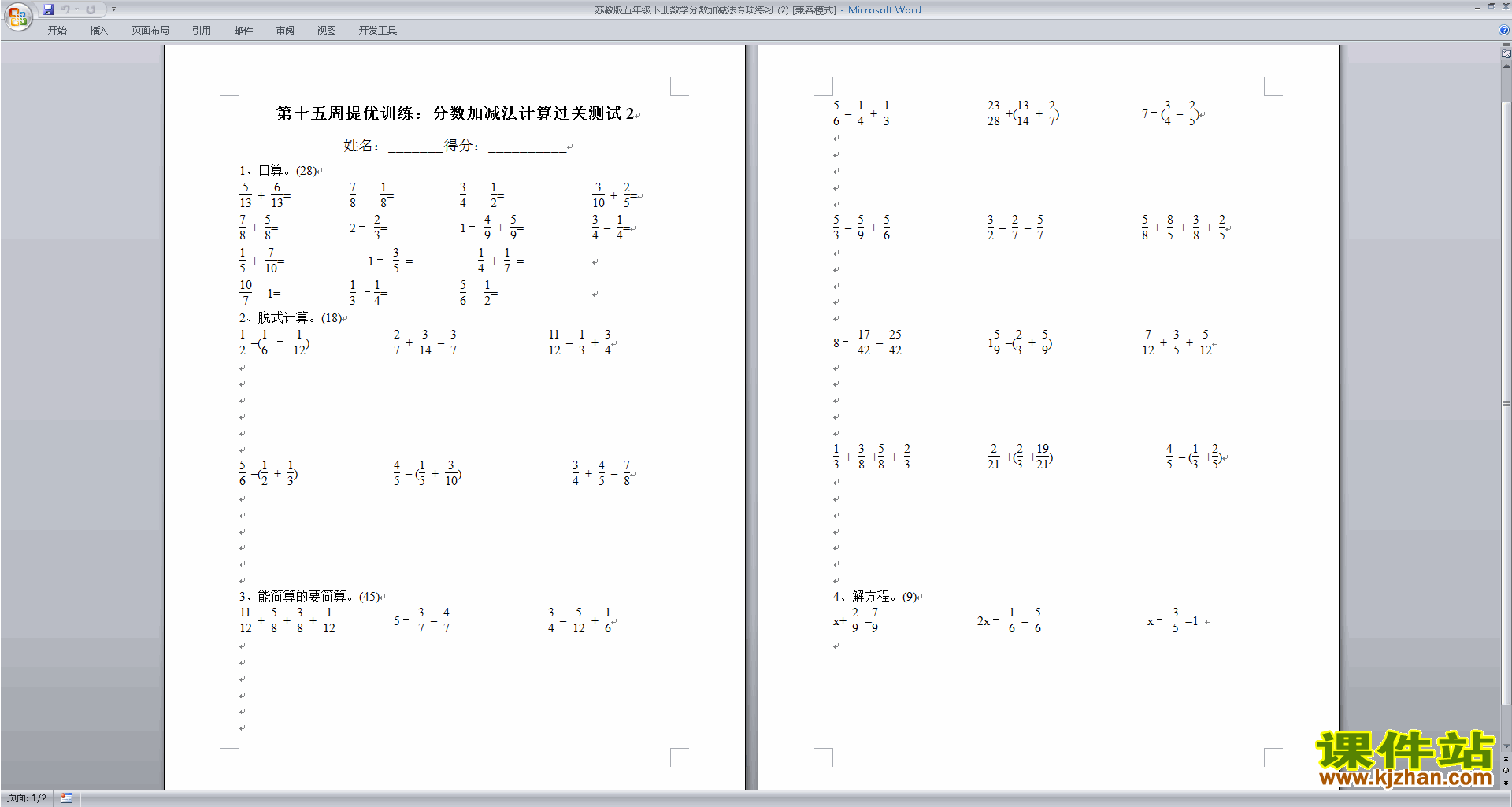Open the Select Browse Object circle button

[1506, 771]
